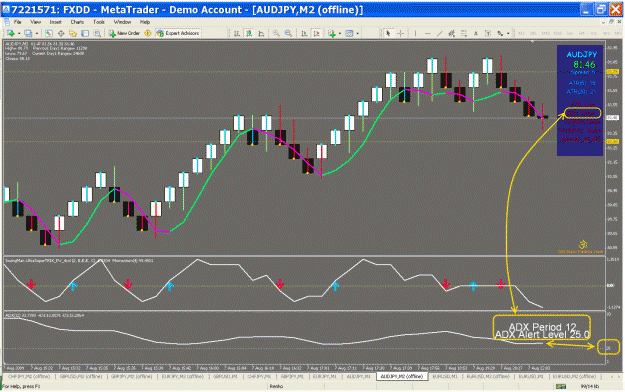Switch to EURJPY,M2 (offline) chart tab
This screenshot has height=392, width=625.
point(182,376)
